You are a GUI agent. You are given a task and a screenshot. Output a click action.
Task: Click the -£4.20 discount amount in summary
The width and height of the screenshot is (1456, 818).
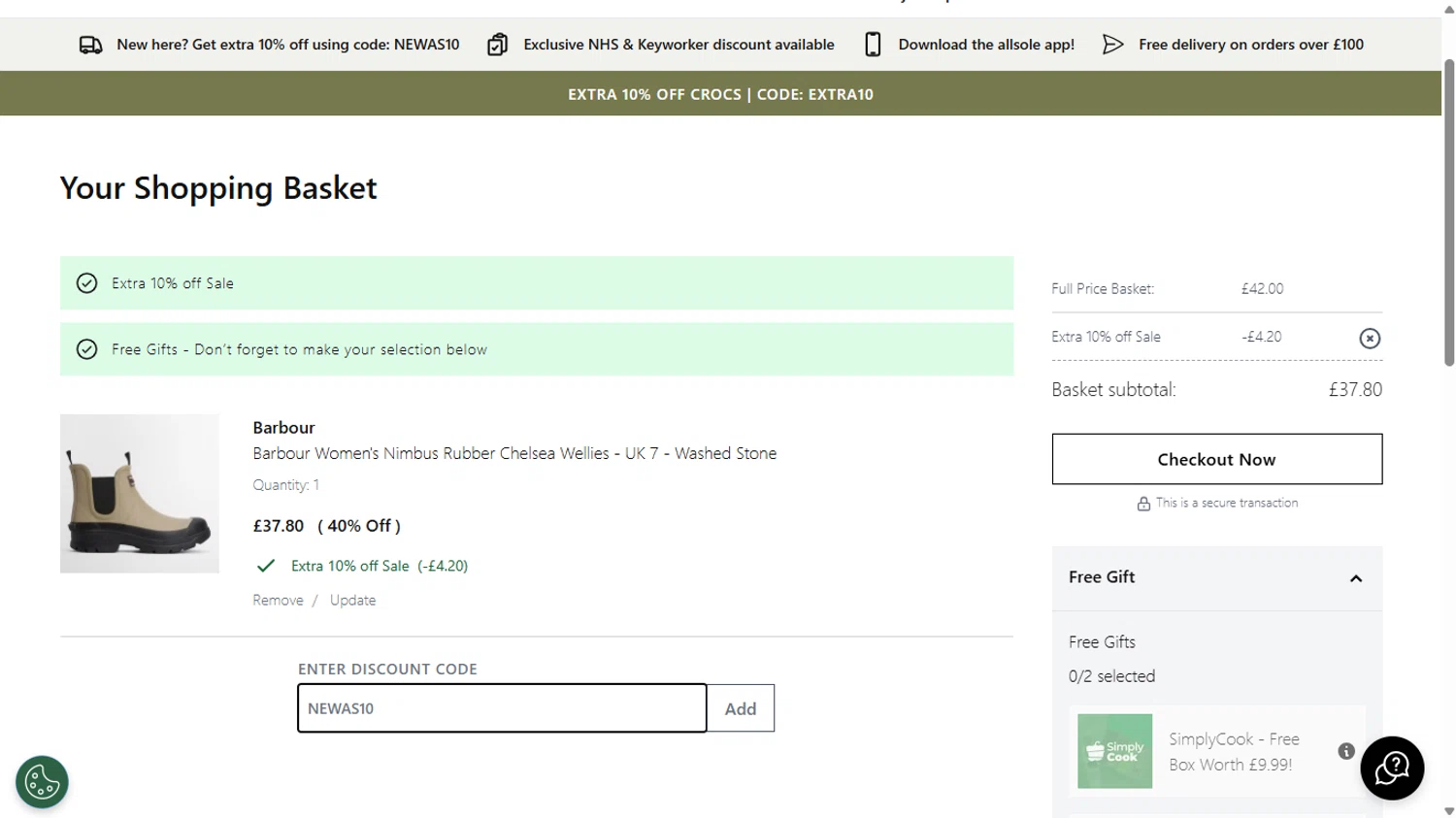1261,337
